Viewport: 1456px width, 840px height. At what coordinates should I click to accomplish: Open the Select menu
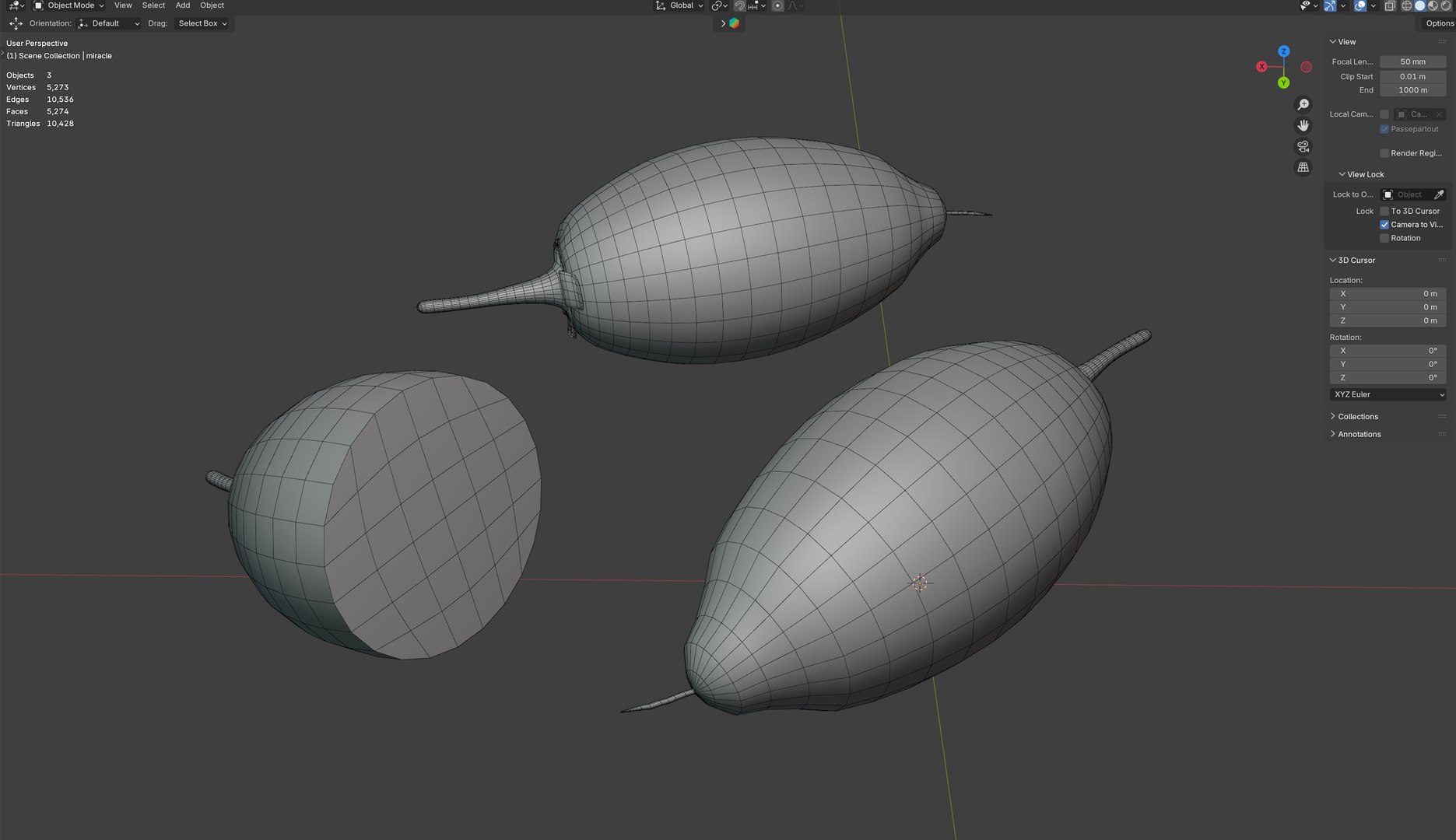pos(153,5)
